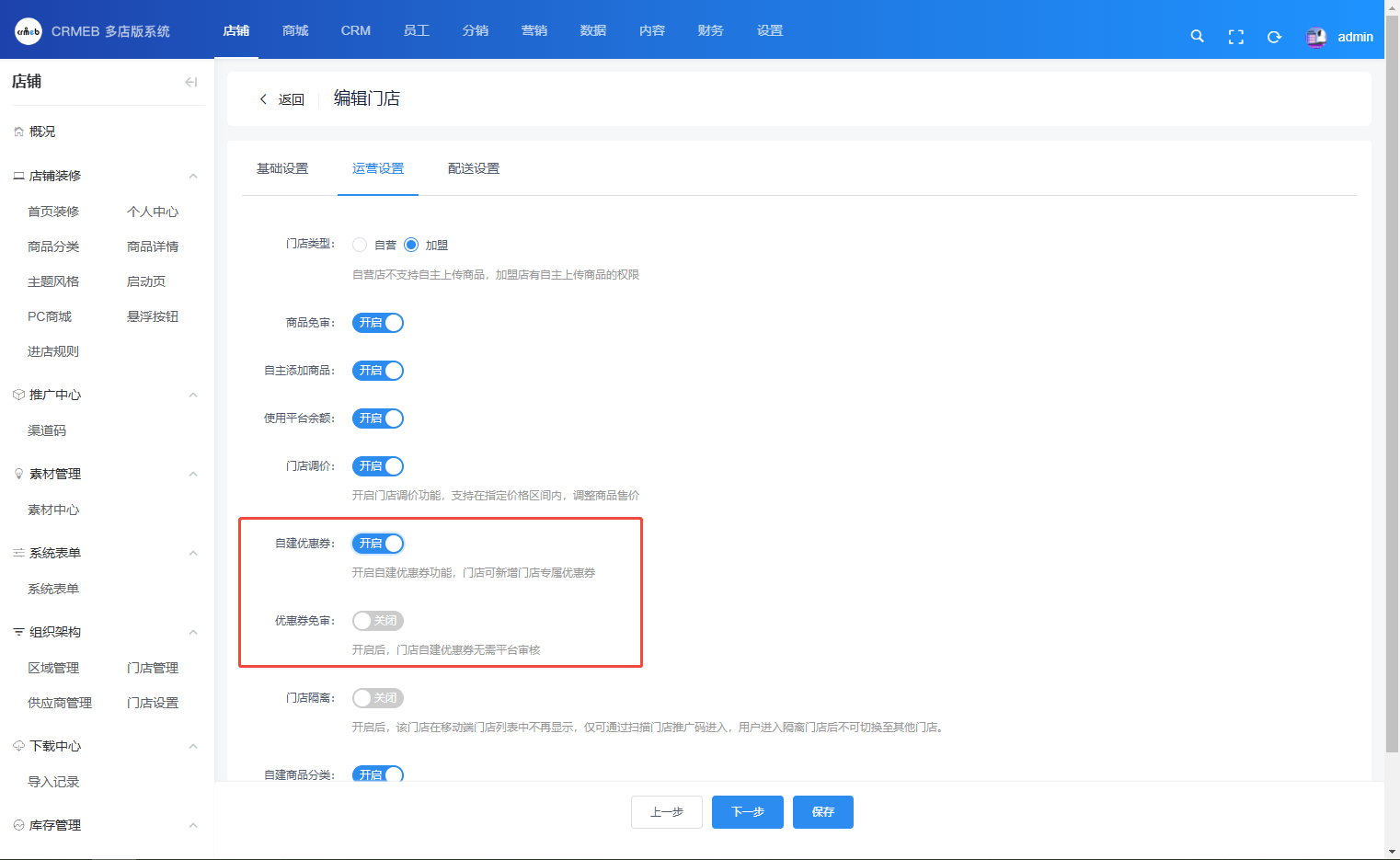This screenshot has width=1400, height=860.
Task: Open the 商城 top menu
Action: [x=295, y=30]
